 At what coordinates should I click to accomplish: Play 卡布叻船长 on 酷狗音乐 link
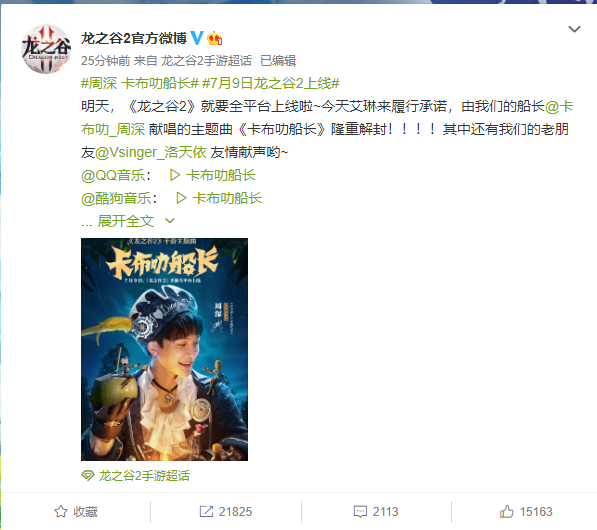pyautogui.click(x=219, y=198)
